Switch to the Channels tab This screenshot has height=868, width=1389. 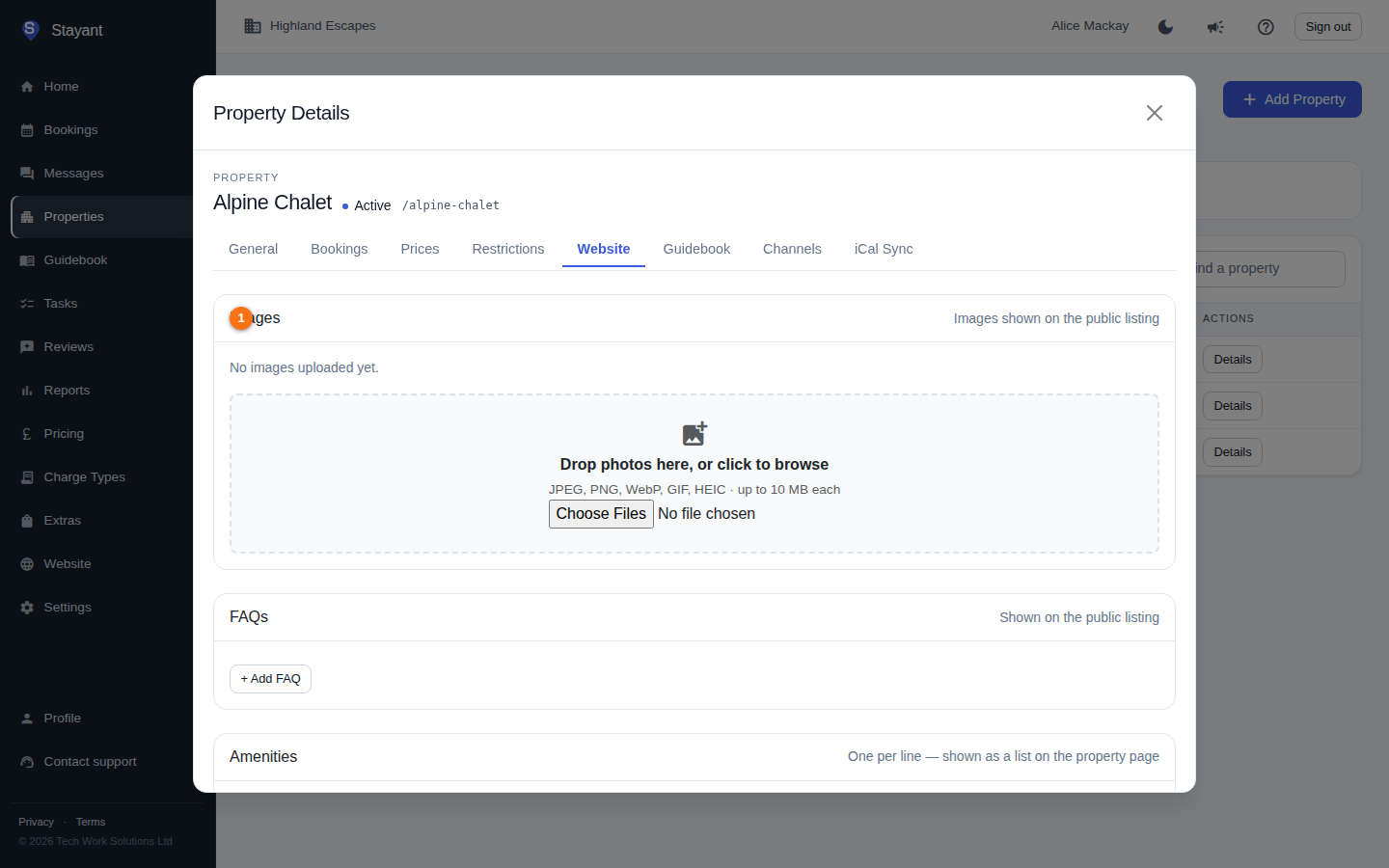tap(792, 249)
